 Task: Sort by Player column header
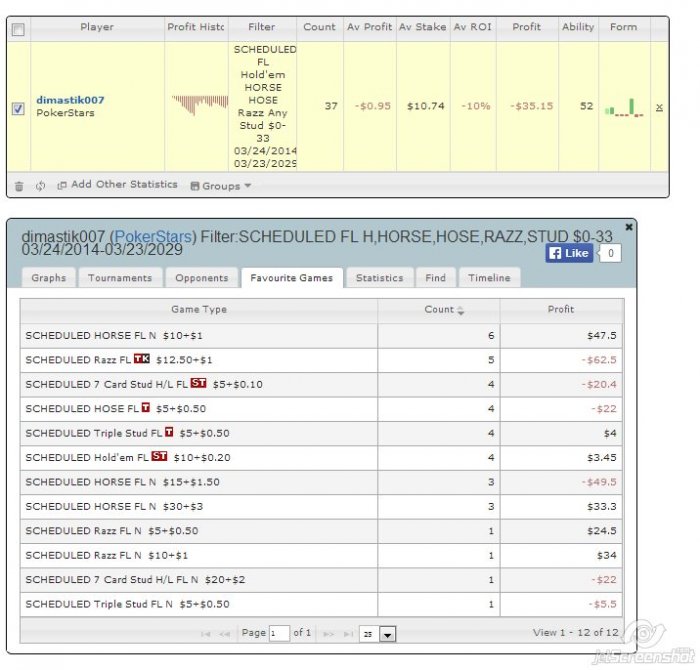(97, 27)
